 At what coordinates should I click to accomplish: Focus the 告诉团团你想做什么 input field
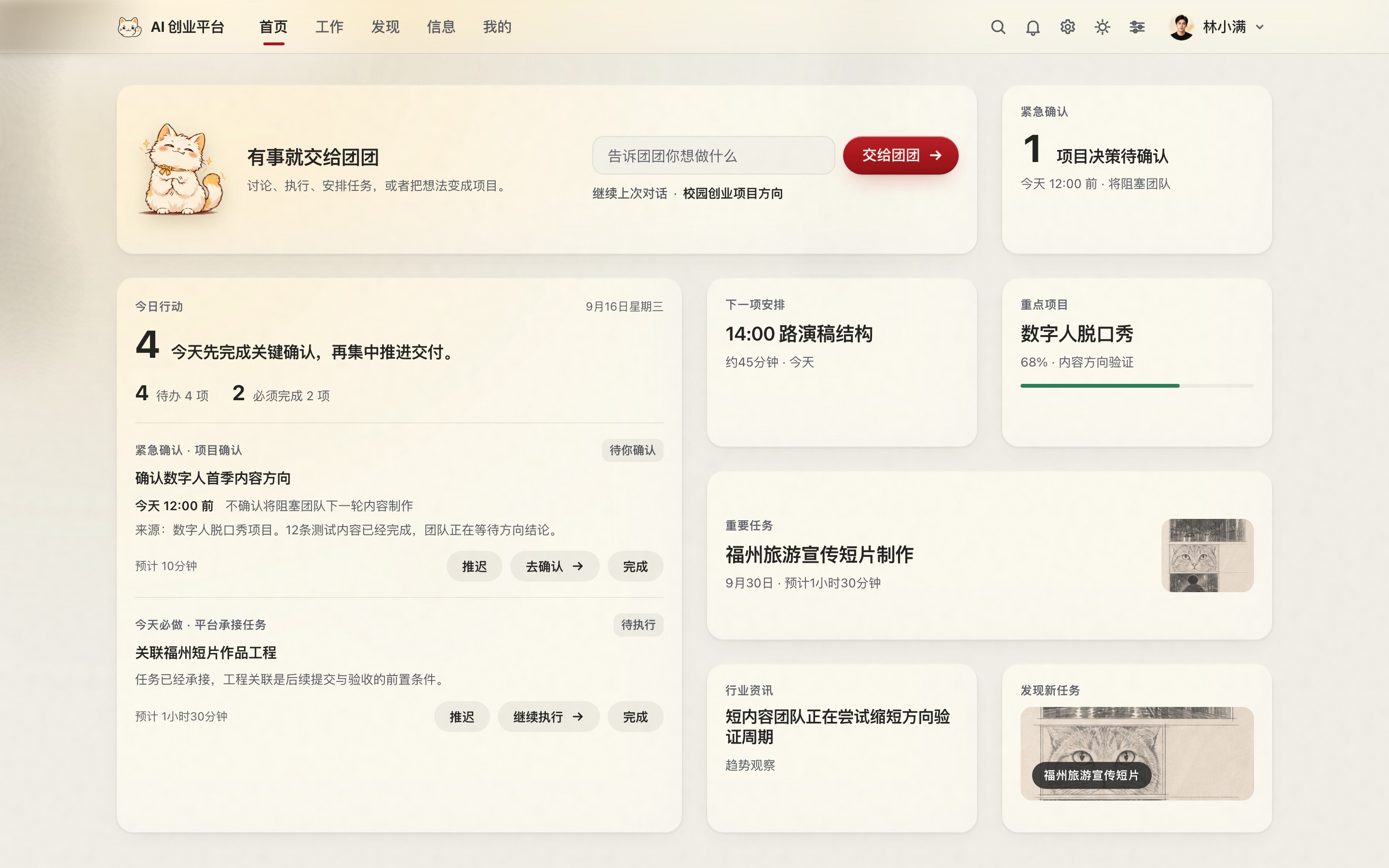(713, 155)
